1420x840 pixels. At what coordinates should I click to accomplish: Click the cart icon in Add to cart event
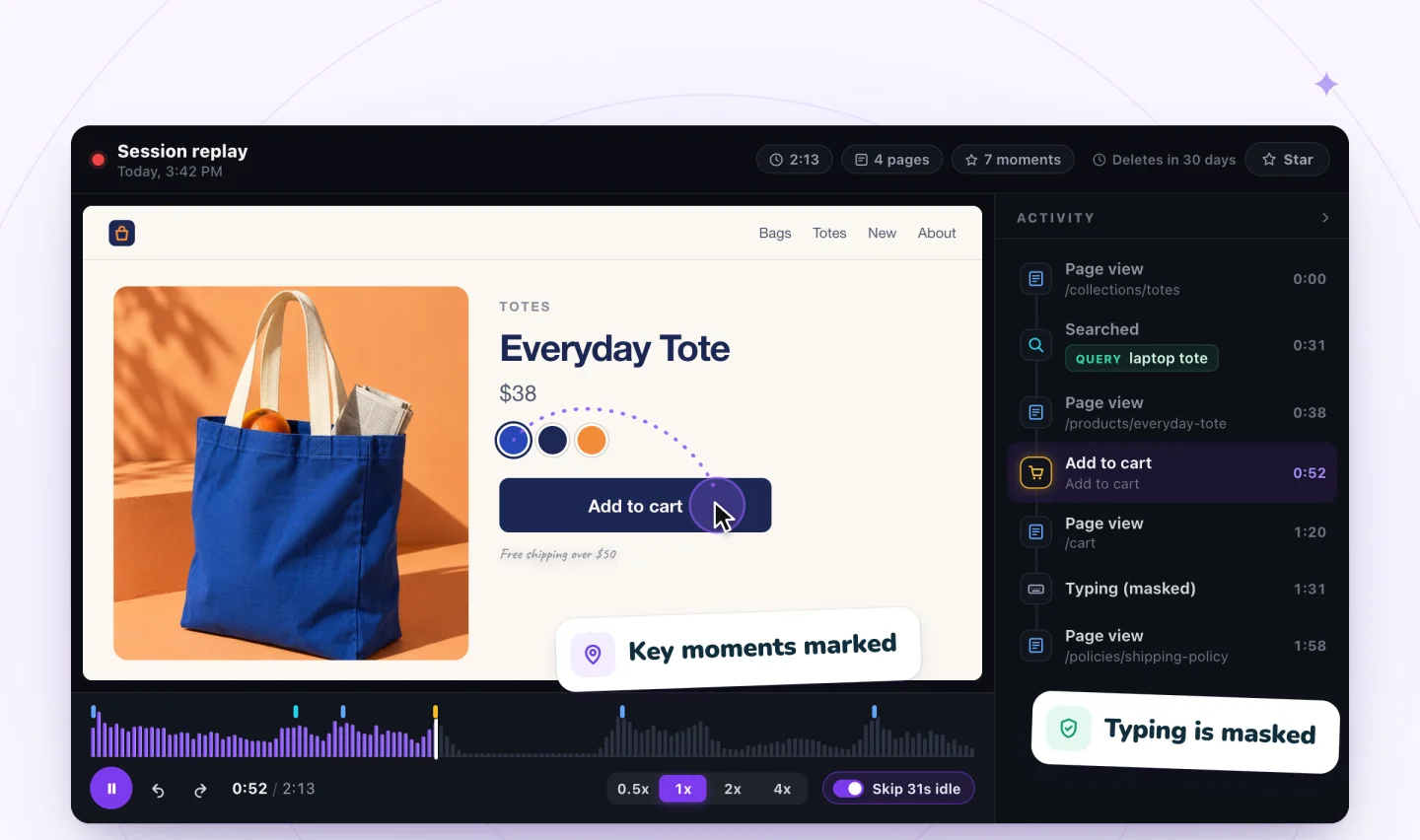pos(1035,473)
